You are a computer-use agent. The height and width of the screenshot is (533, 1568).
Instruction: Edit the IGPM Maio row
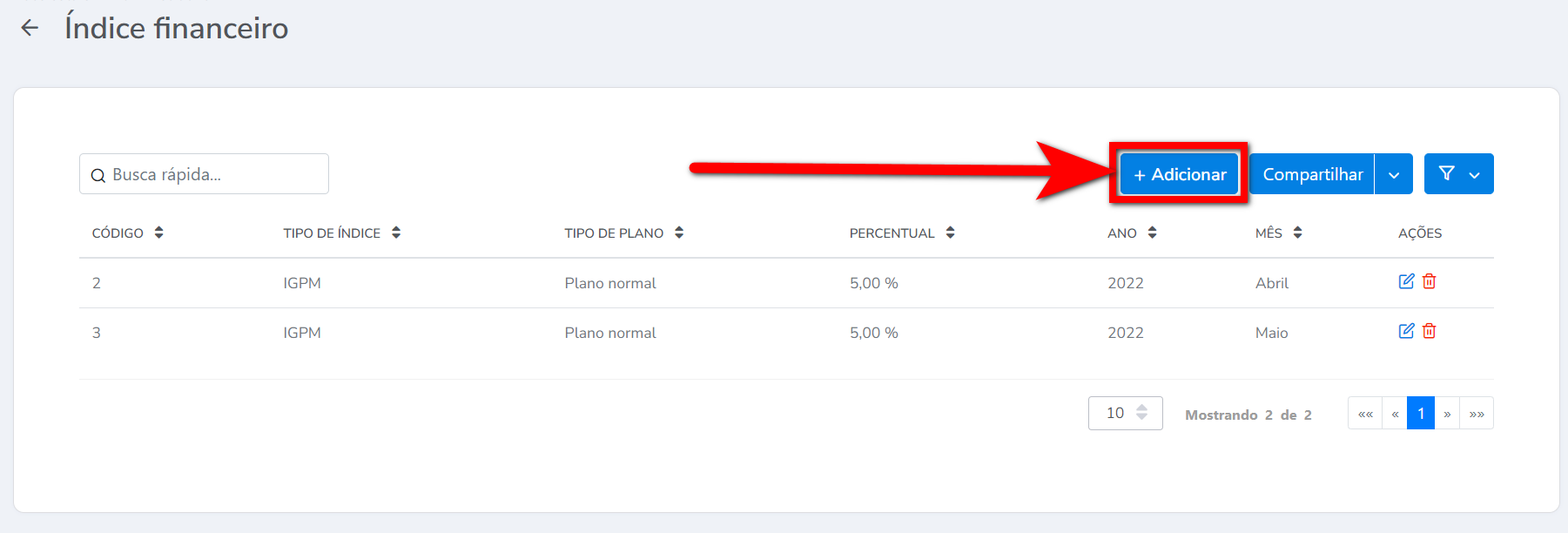[x=1406, y=331]
